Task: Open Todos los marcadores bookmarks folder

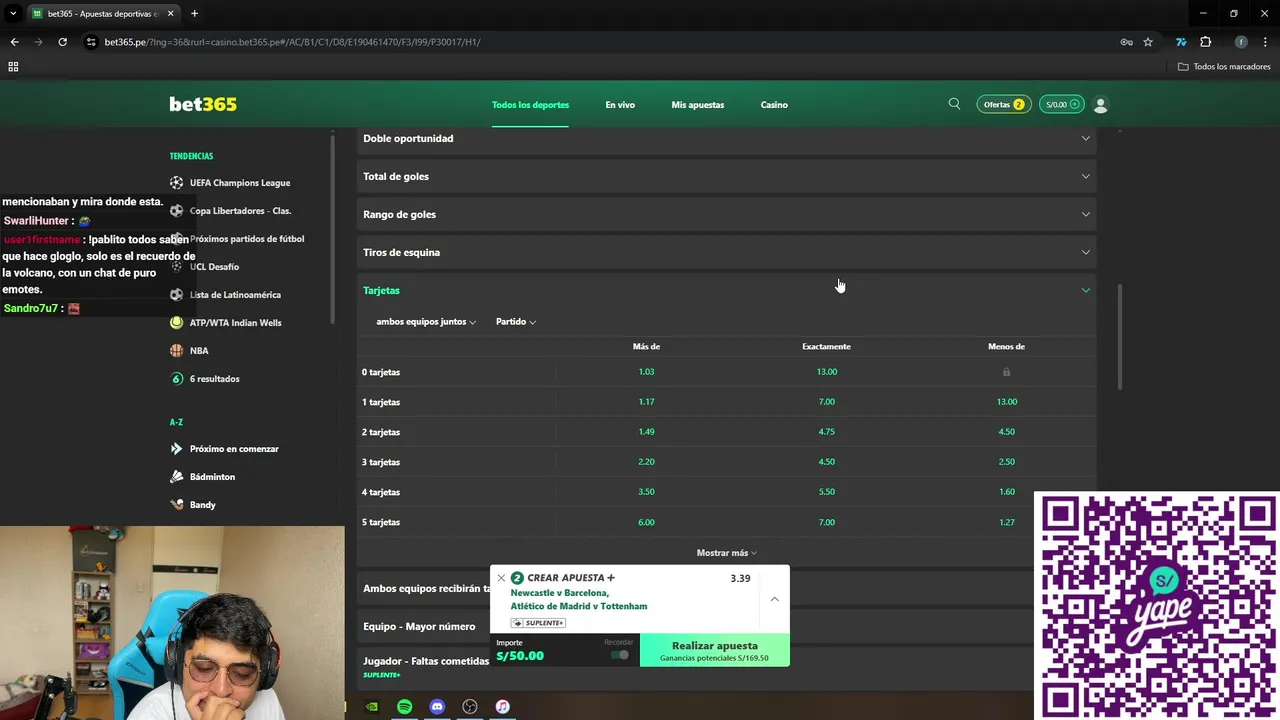Action: pyautogui.click(x=1224, y=67)
